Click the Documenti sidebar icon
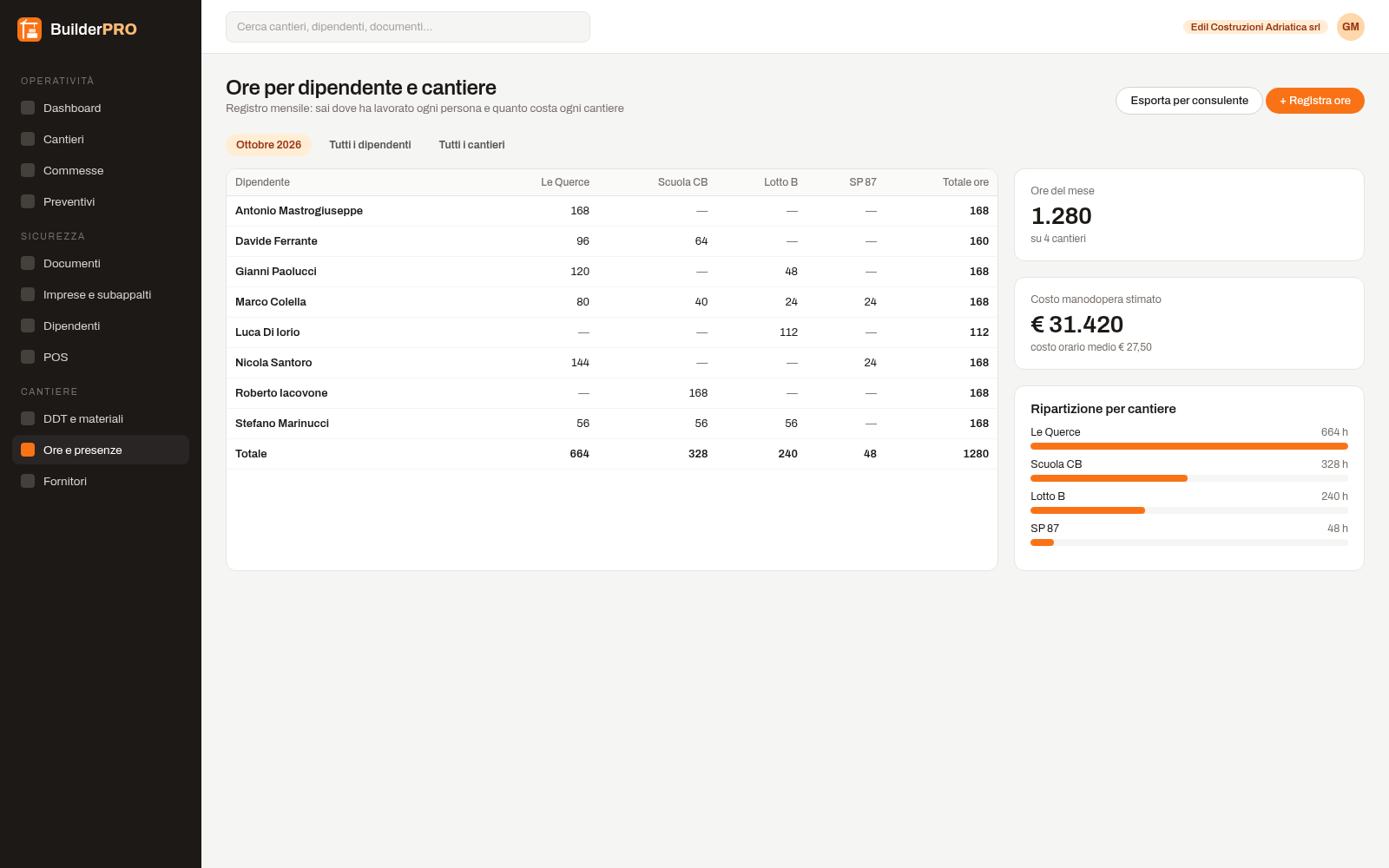Image resolution: width=1389 pixels, height=868 pixels. (28, 263)
